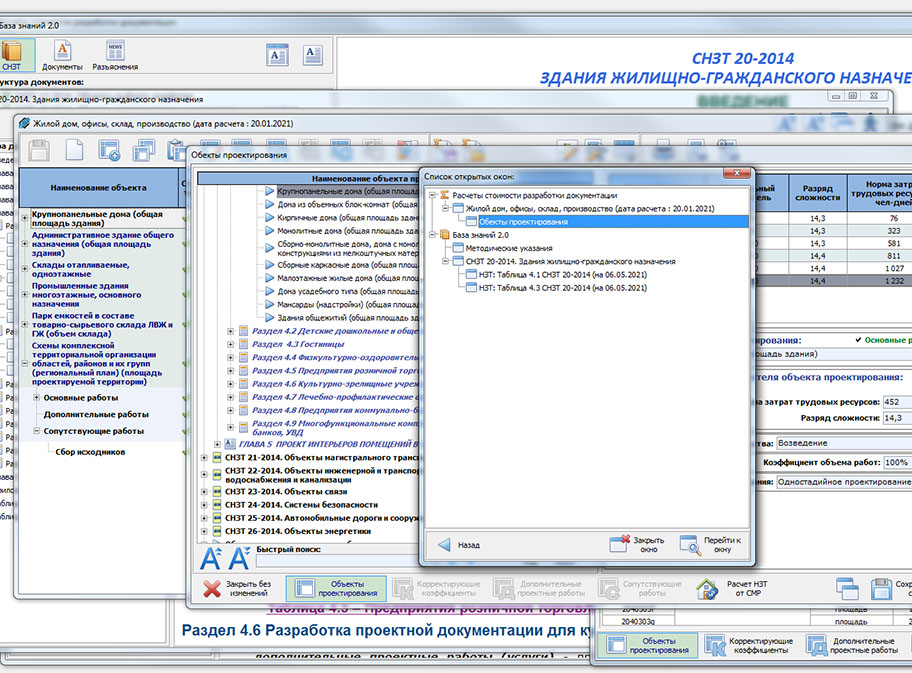This screenshot has height=673, width=912.
Task: Select Методические указания in window list
Action: pos(508,248)
